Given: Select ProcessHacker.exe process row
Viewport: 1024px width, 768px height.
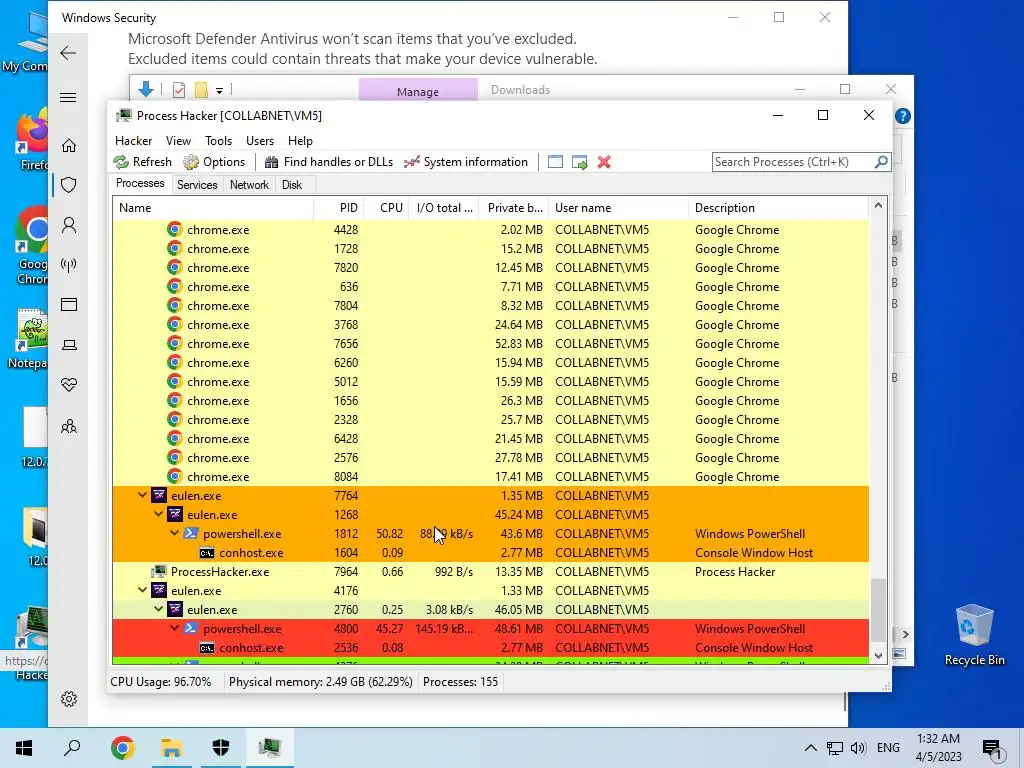Looking at the screenshot, I should tap(490, 571).
